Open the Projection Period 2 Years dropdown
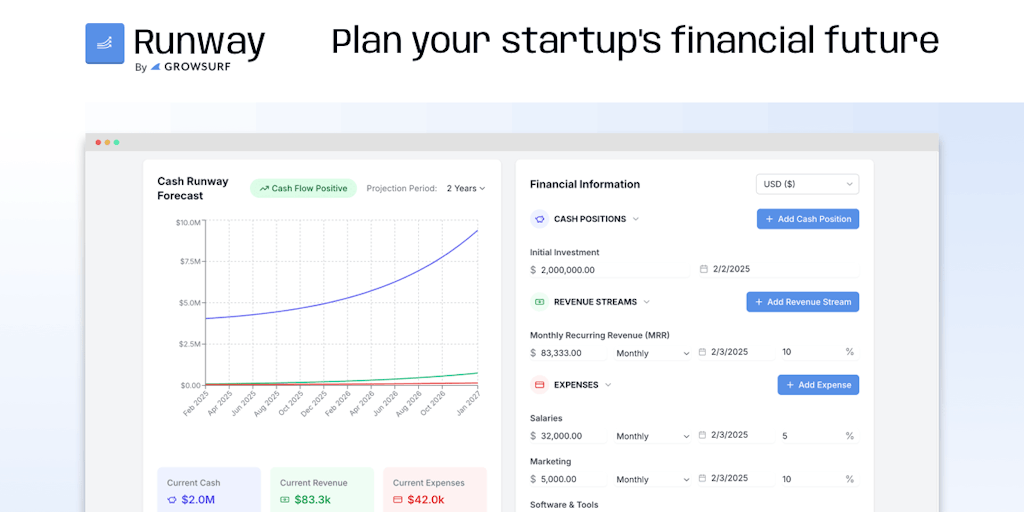 [465, 188]
